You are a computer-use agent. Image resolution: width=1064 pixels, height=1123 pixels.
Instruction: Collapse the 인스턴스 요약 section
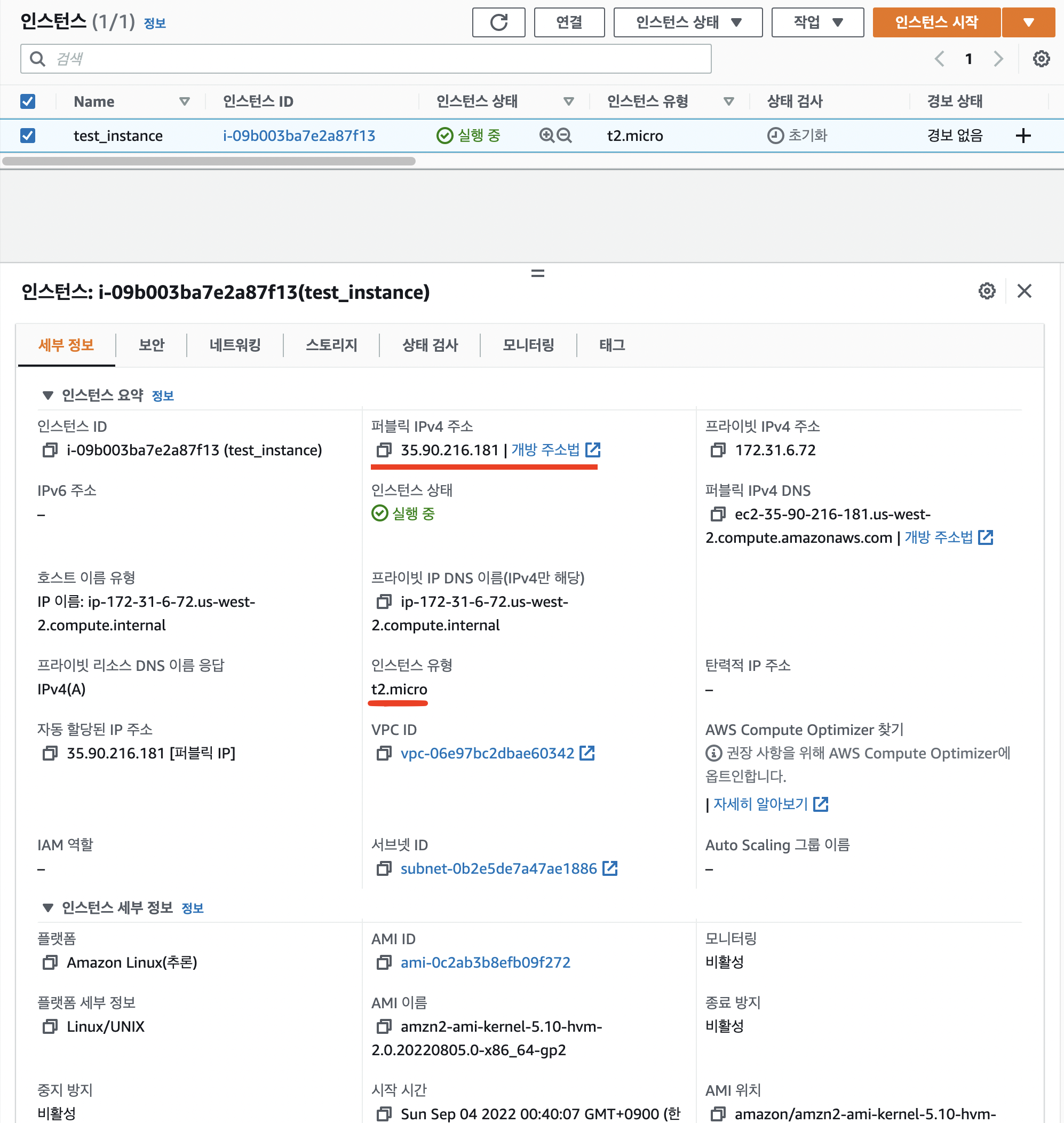click(48, 396)
